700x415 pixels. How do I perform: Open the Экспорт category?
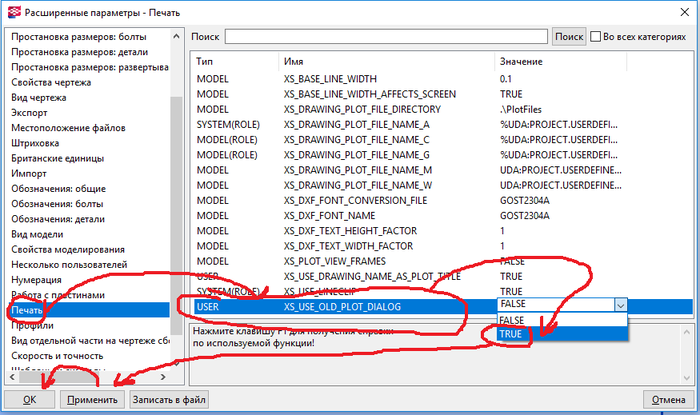29,112
